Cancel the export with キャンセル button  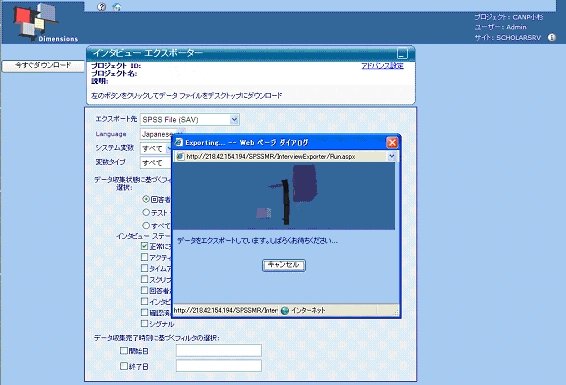pyautogui.click(x=284, y=265)
